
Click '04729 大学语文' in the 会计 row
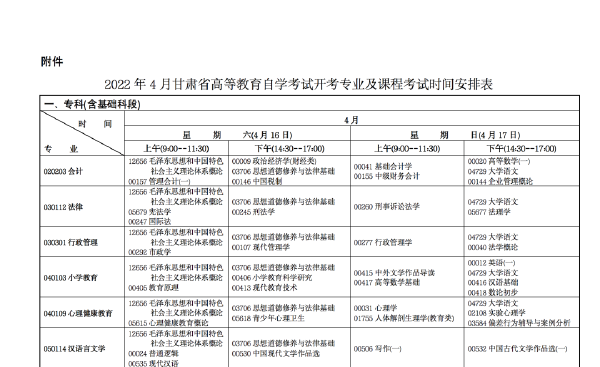(493, 171)
